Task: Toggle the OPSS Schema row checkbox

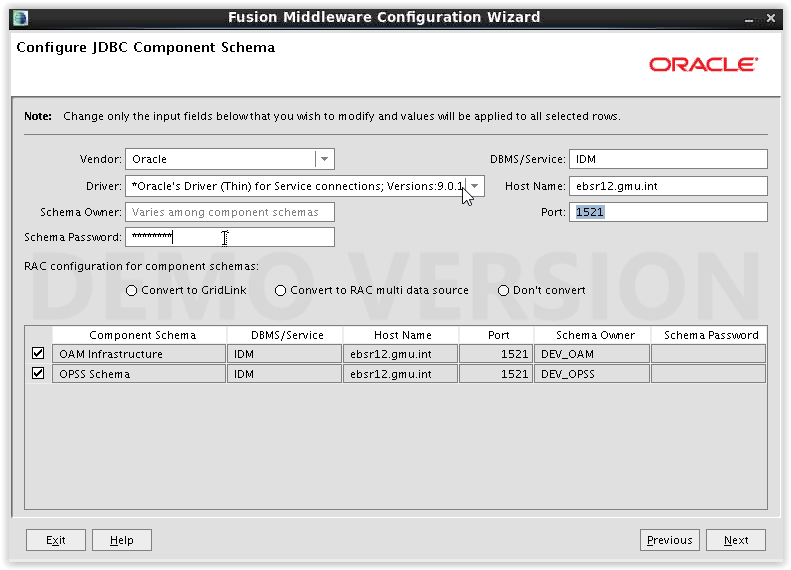Action: pos(38,373)
